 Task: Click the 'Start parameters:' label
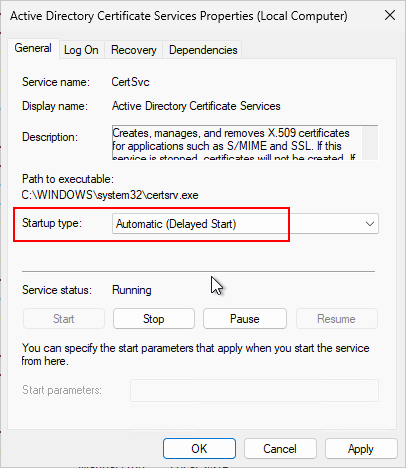(x=62, y=390)
